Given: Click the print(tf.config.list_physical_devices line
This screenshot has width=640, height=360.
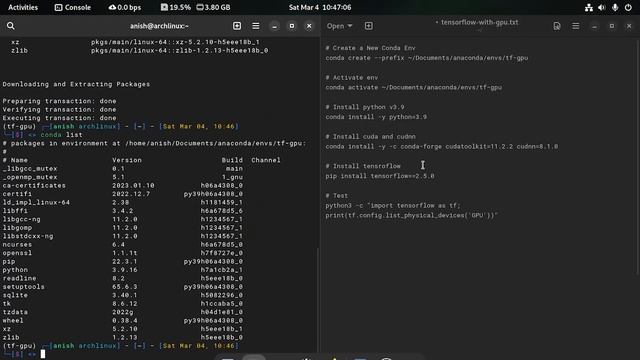Looking at the screenshot, I should click(x=411, y=216).
